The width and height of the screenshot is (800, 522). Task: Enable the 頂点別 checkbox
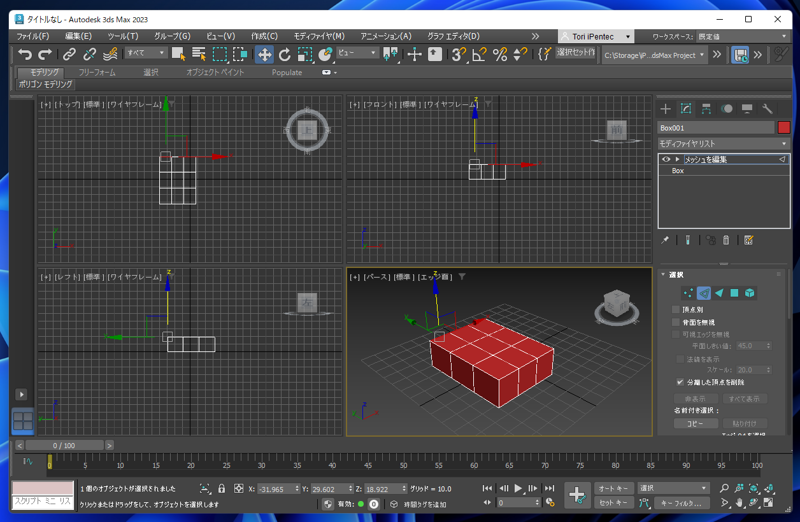point(676,309)
